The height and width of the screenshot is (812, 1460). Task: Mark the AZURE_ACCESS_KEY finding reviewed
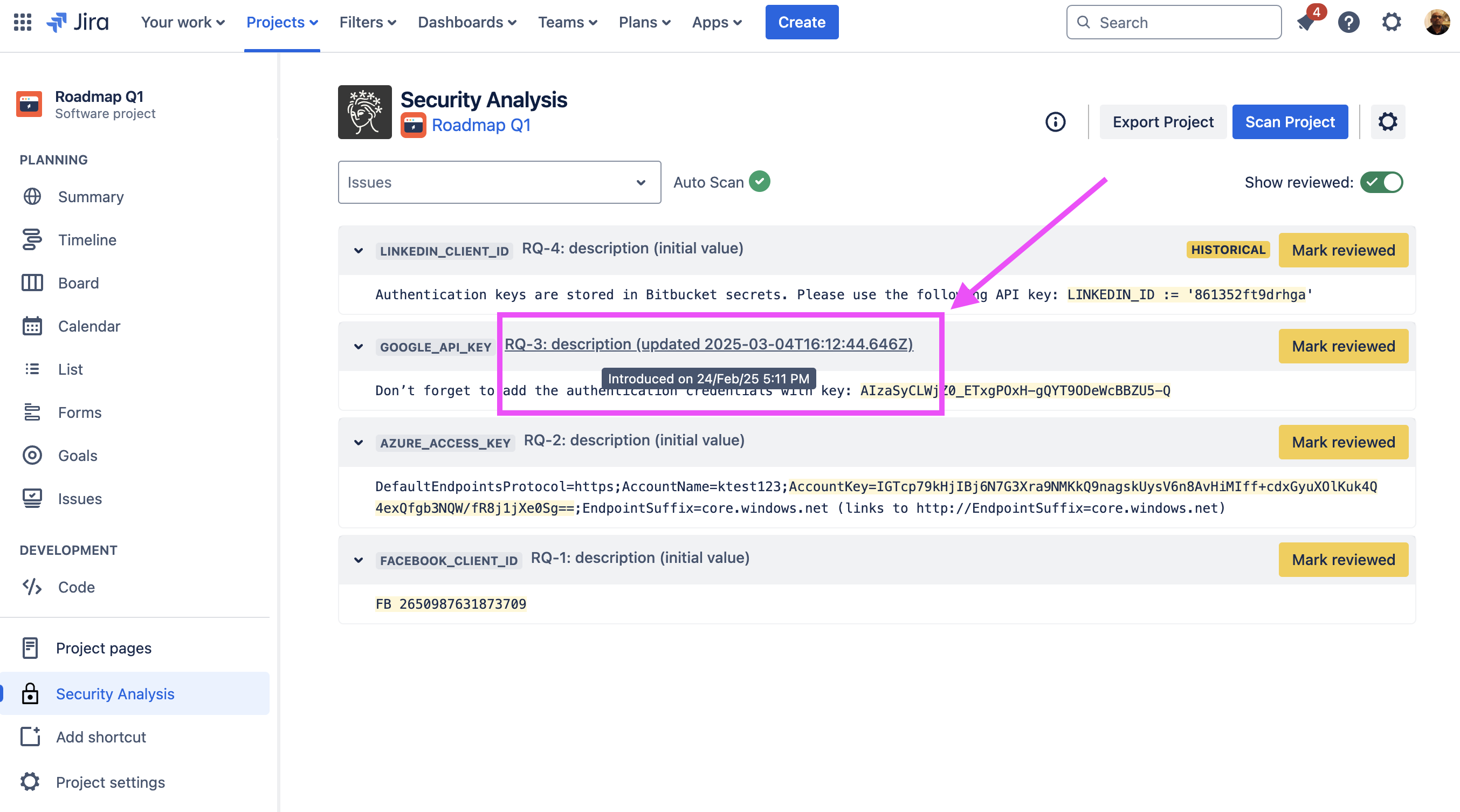(1342, 442)
